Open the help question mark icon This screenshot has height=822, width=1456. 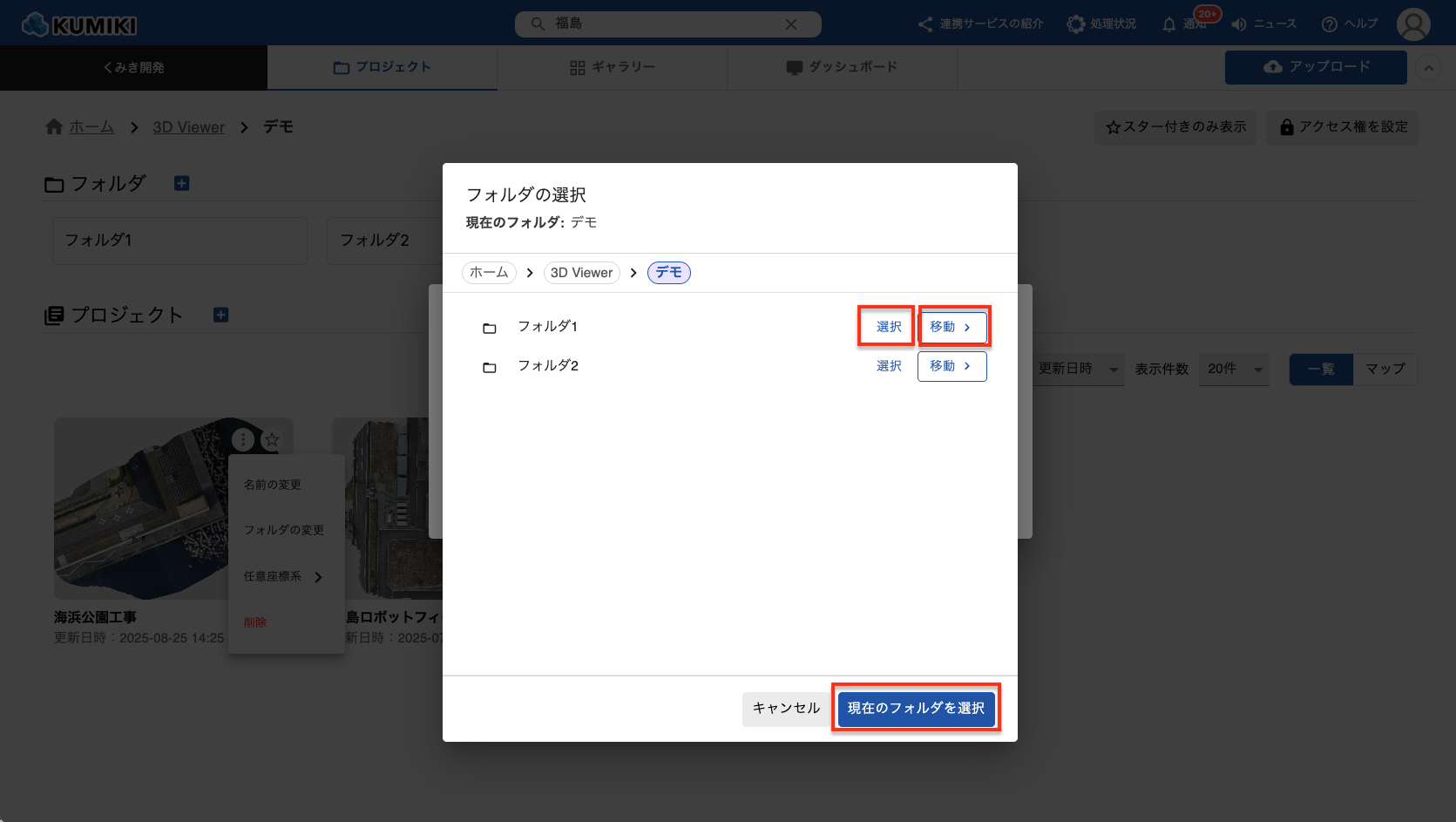(1329, 24)
